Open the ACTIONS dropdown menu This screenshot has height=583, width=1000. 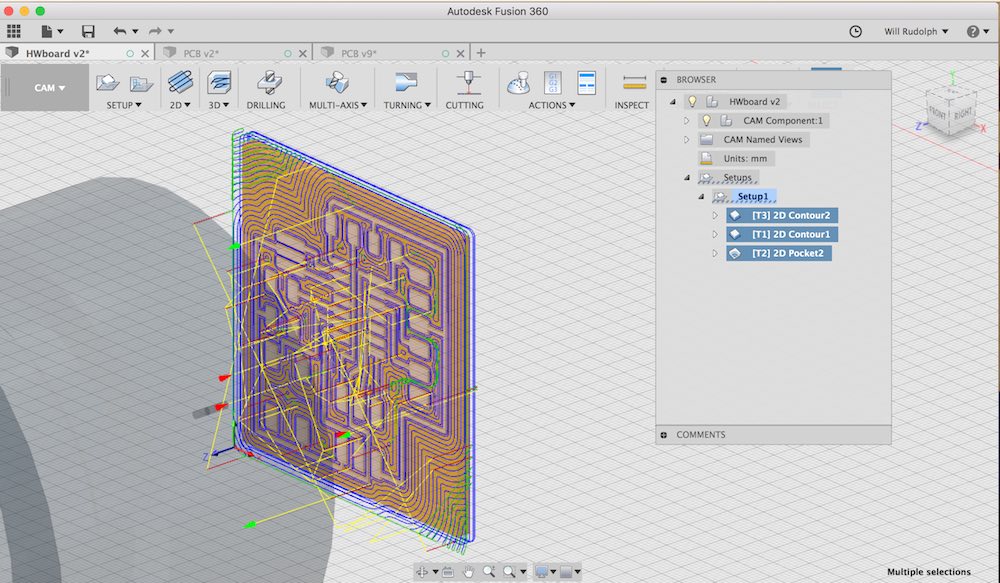[x=552, y=105]
